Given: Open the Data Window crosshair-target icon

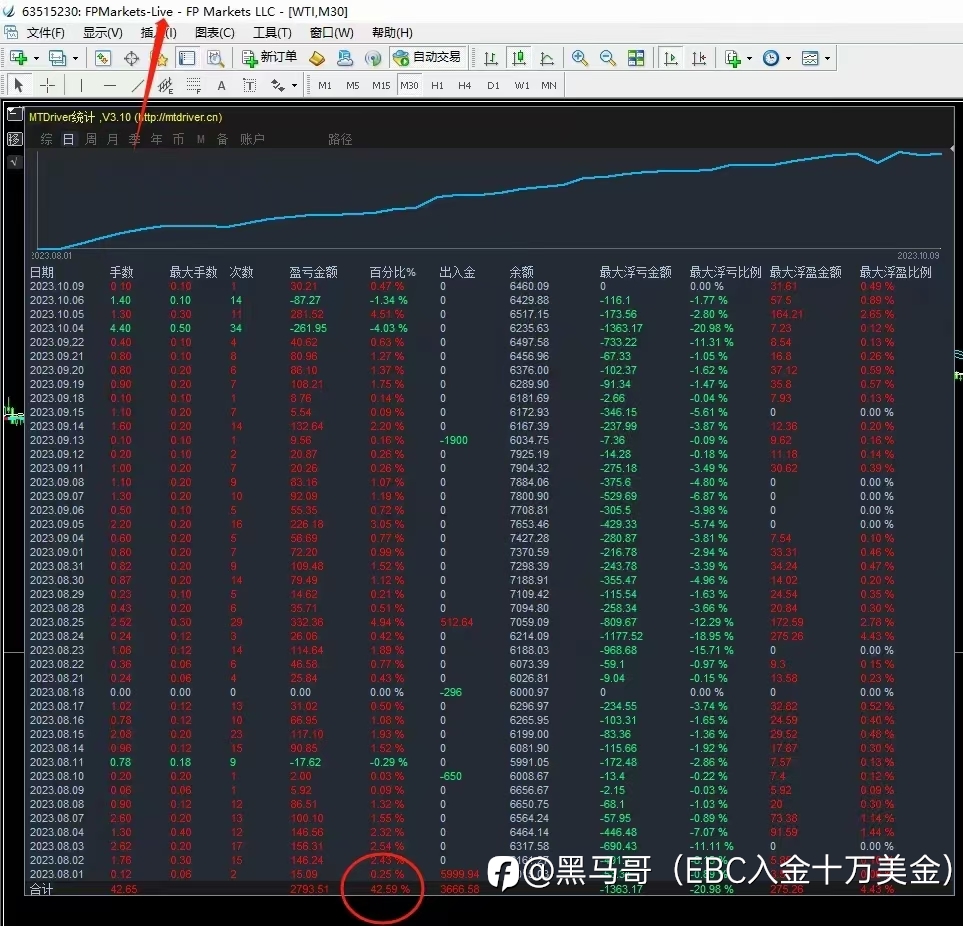Looking at the screenshot, I should 131,58.
